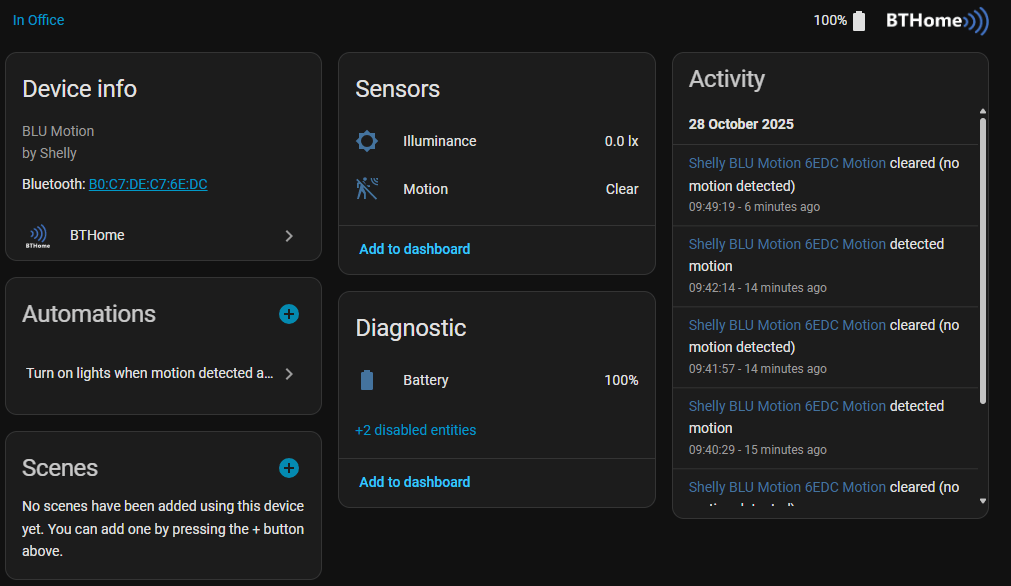Viewport: 1011px width, 586px height.
Task: Add a new automation with plus icon
Action: 288,314
